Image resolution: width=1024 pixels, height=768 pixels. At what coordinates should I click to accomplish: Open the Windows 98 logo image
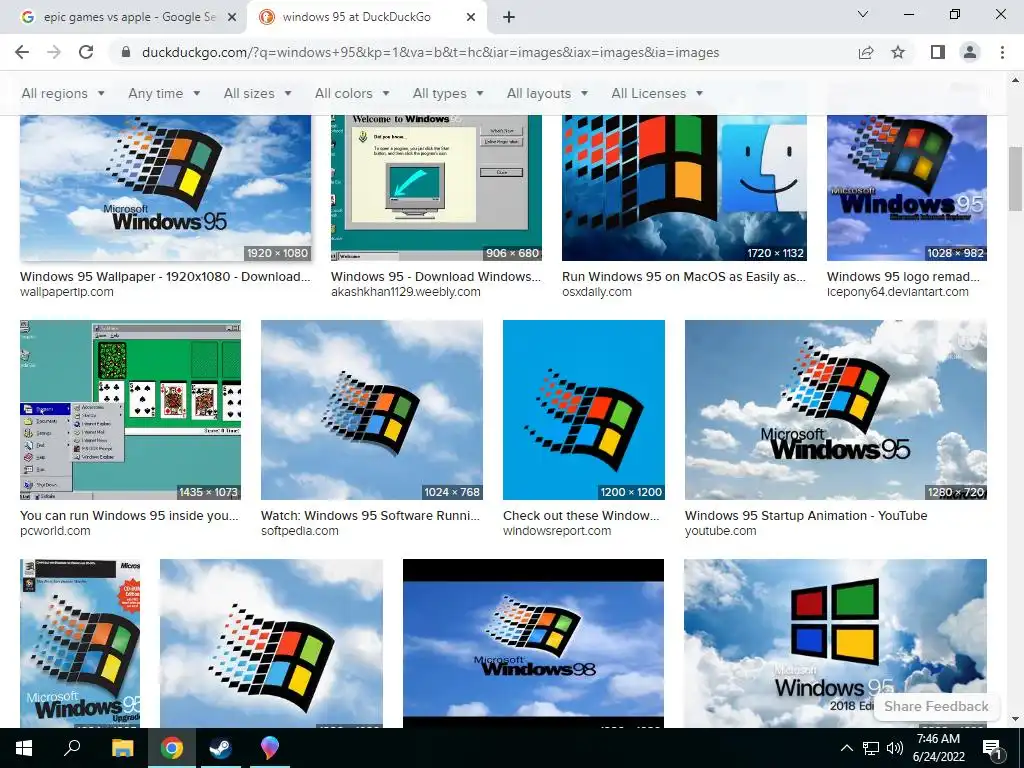point(533,643)
